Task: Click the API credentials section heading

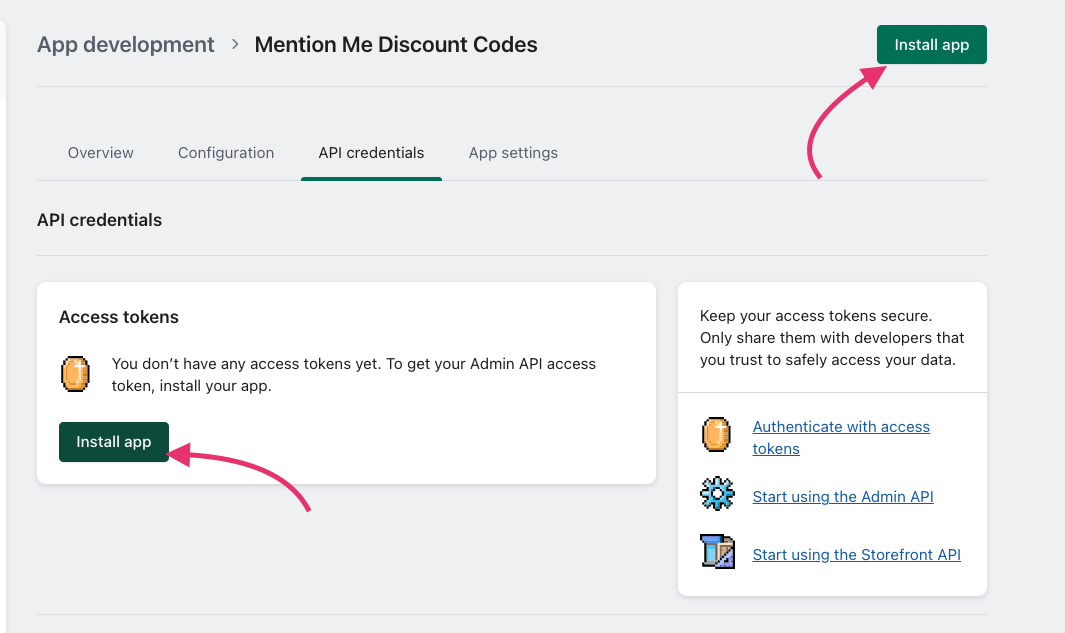Action: pos(99,220)
